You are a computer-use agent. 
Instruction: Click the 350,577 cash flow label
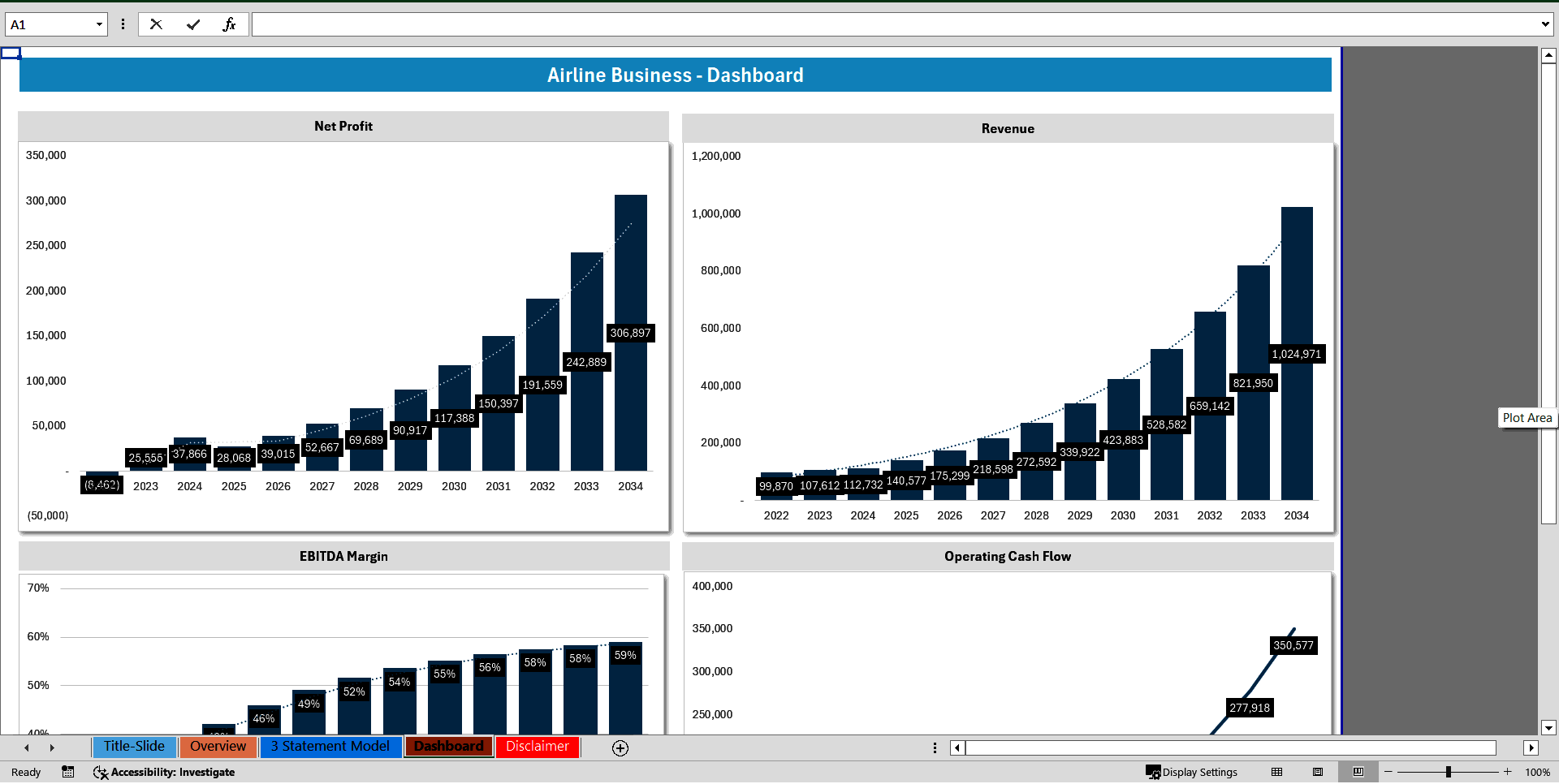point(1293,646)
